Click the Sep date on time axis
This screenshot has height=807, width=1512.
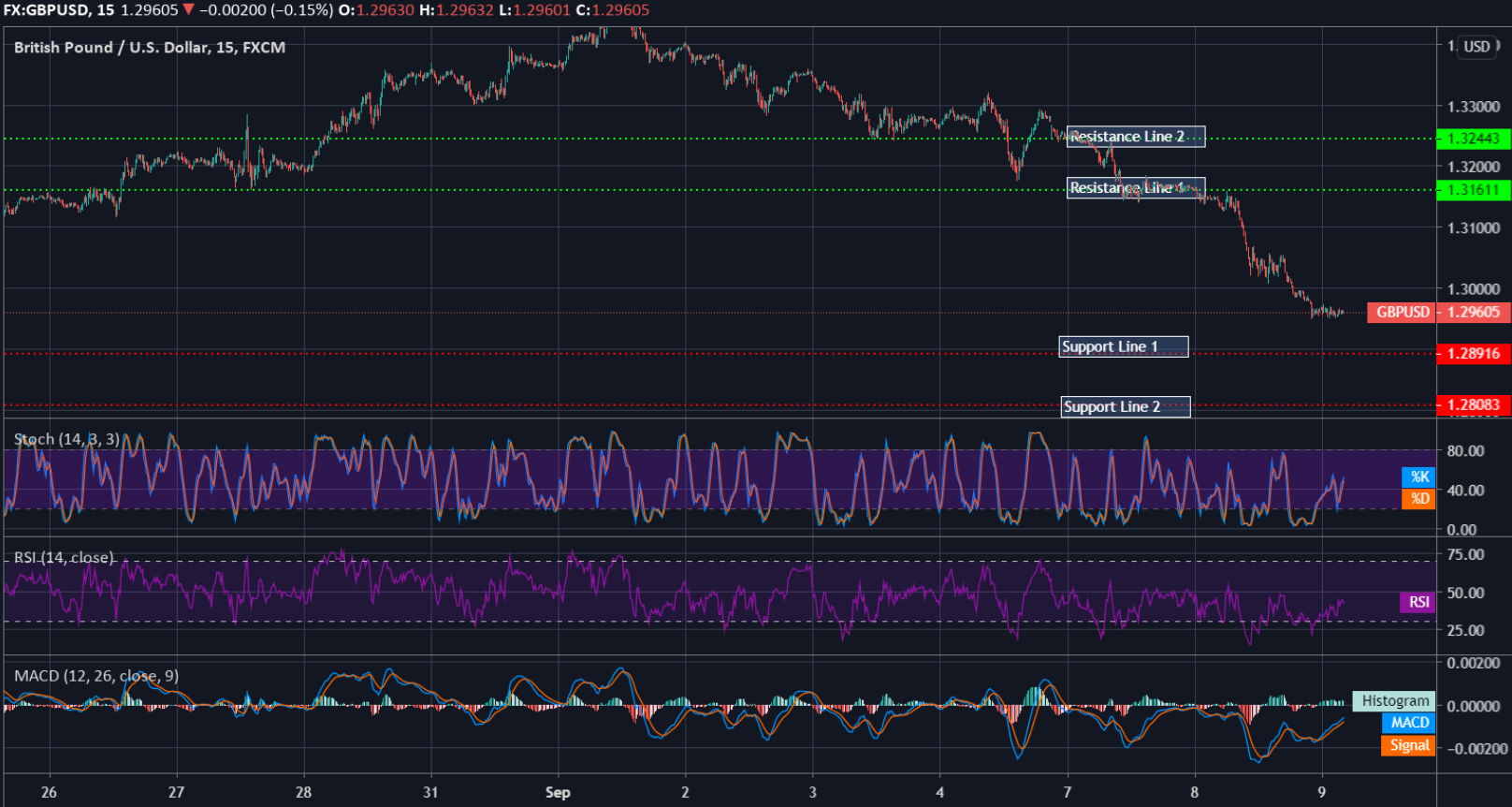click(558, 793)
